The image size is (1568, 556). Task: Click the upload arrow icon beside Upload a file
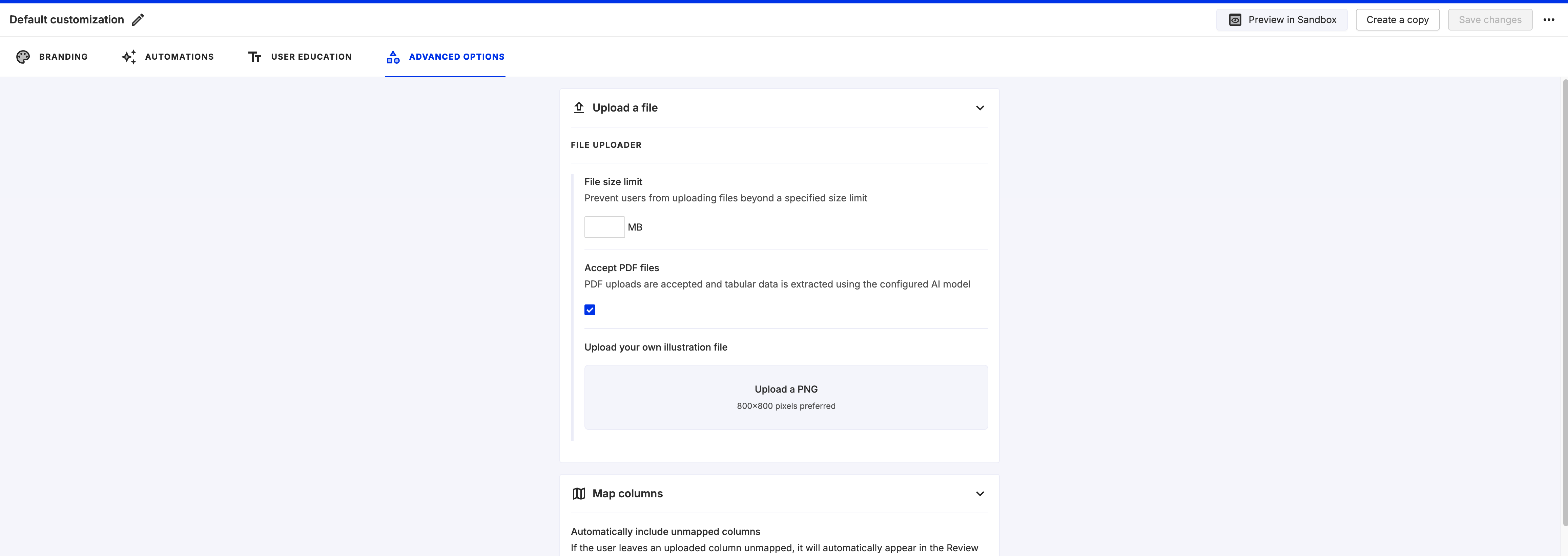point(579,108)
